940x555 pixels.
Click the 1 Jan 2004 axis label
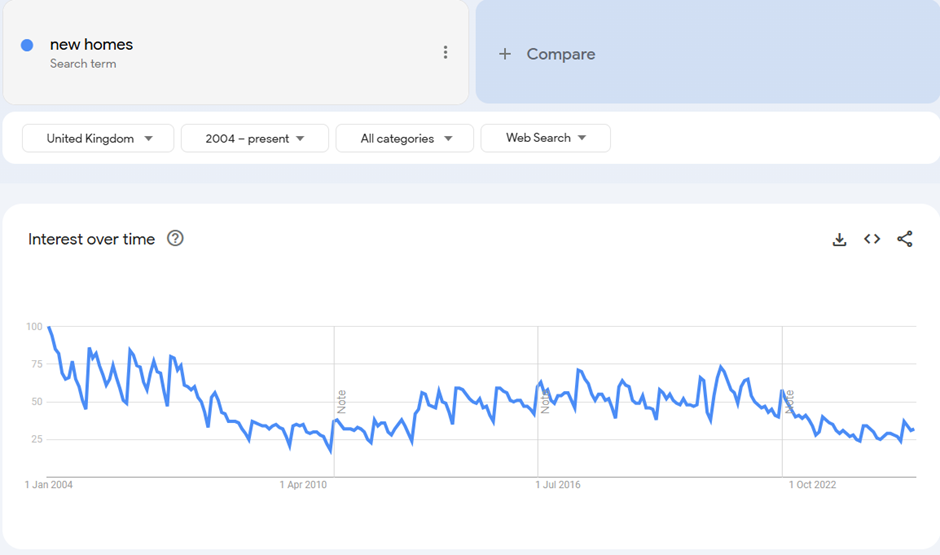49,485
